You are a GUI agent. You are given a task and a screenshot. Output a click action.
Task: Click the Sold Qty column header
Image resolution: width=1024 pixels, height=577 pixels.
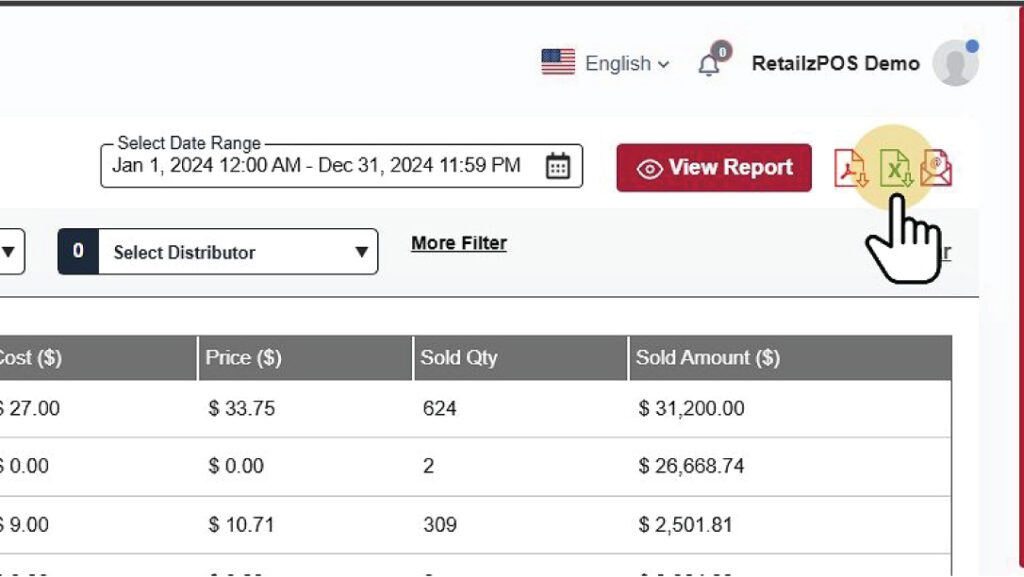pyautogui.click(x=459, y=358)
